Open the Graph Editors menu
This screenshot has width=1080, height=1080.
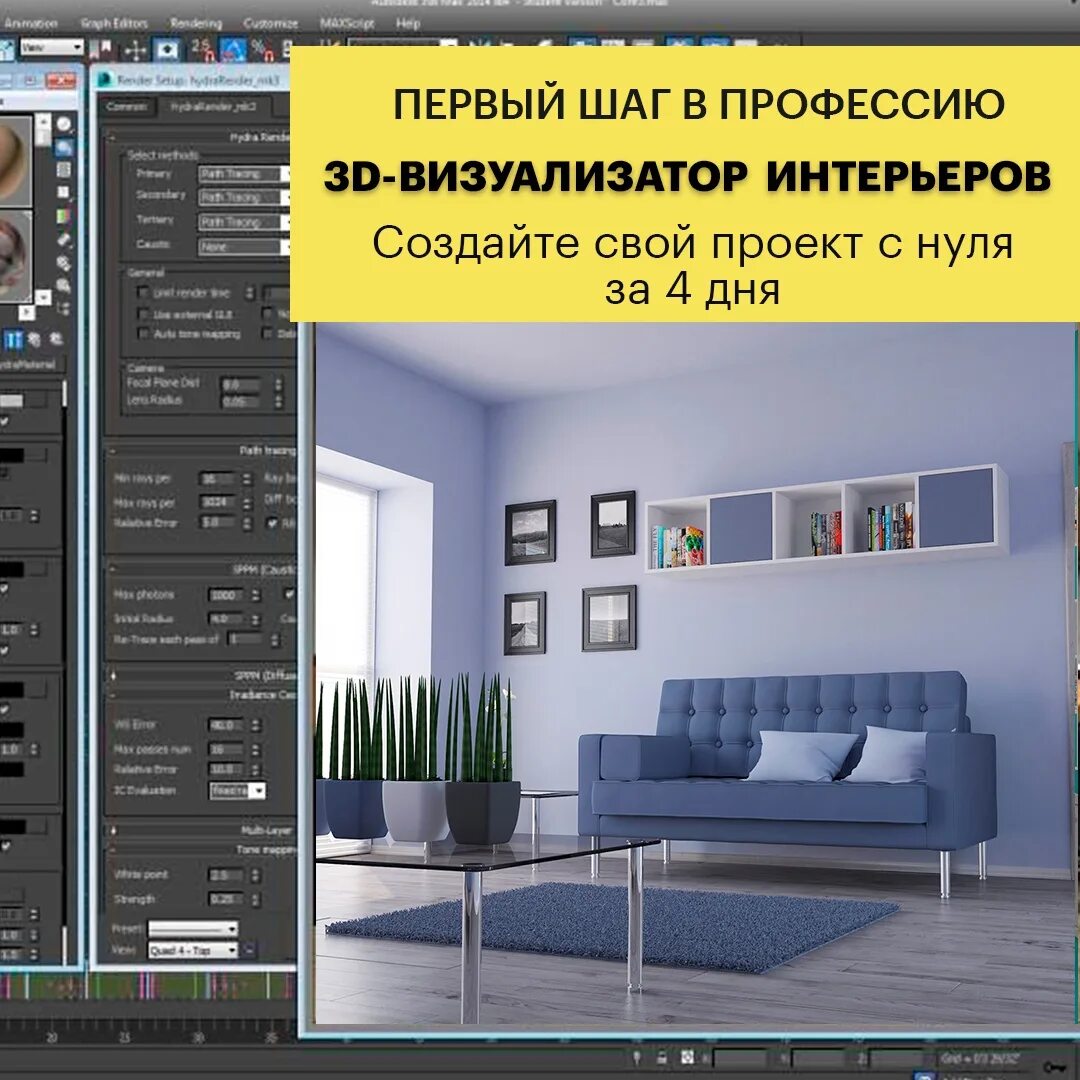pyautogui.click(x=114, y=23)
